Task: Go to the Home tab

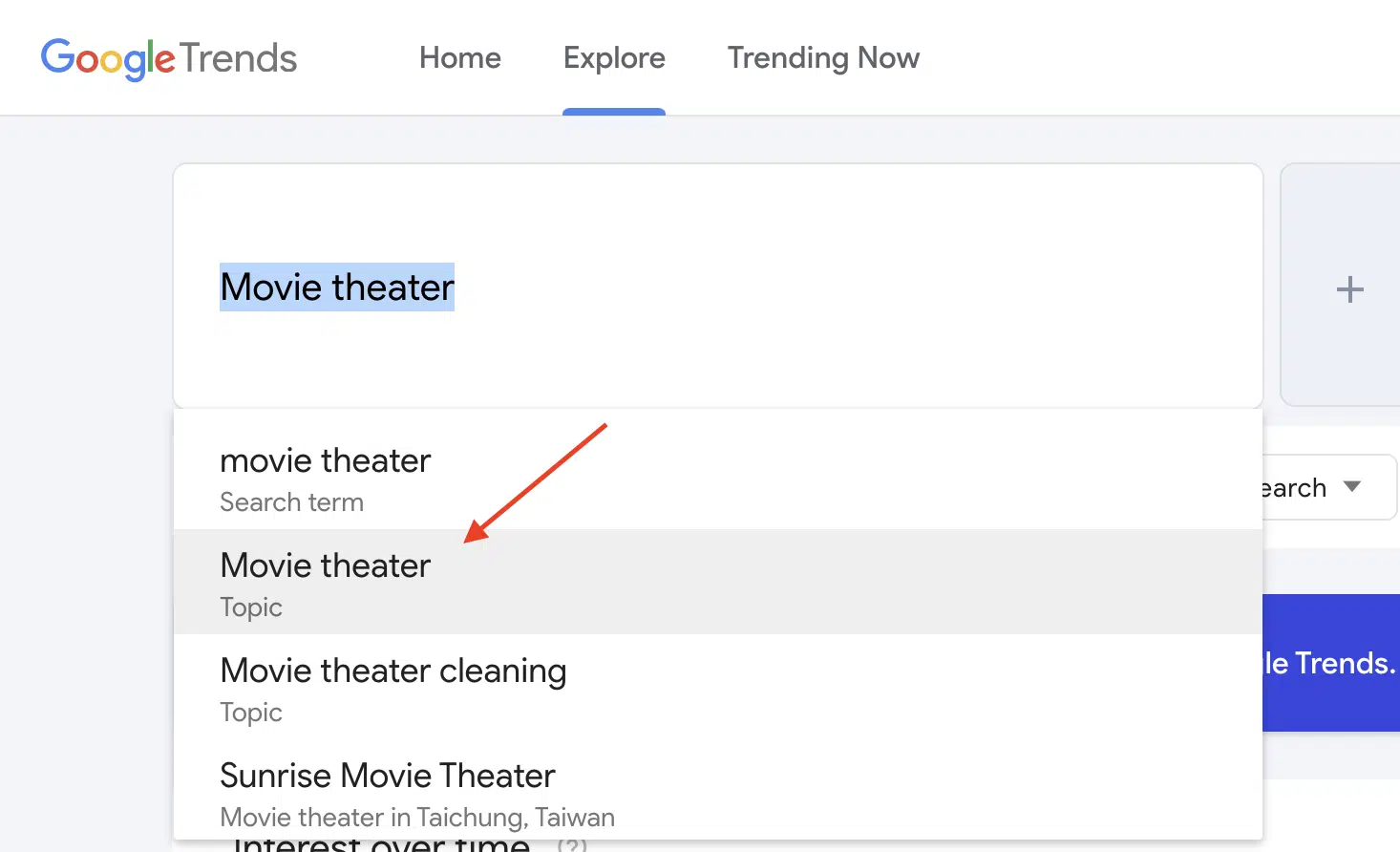Action: coord(460,58)
